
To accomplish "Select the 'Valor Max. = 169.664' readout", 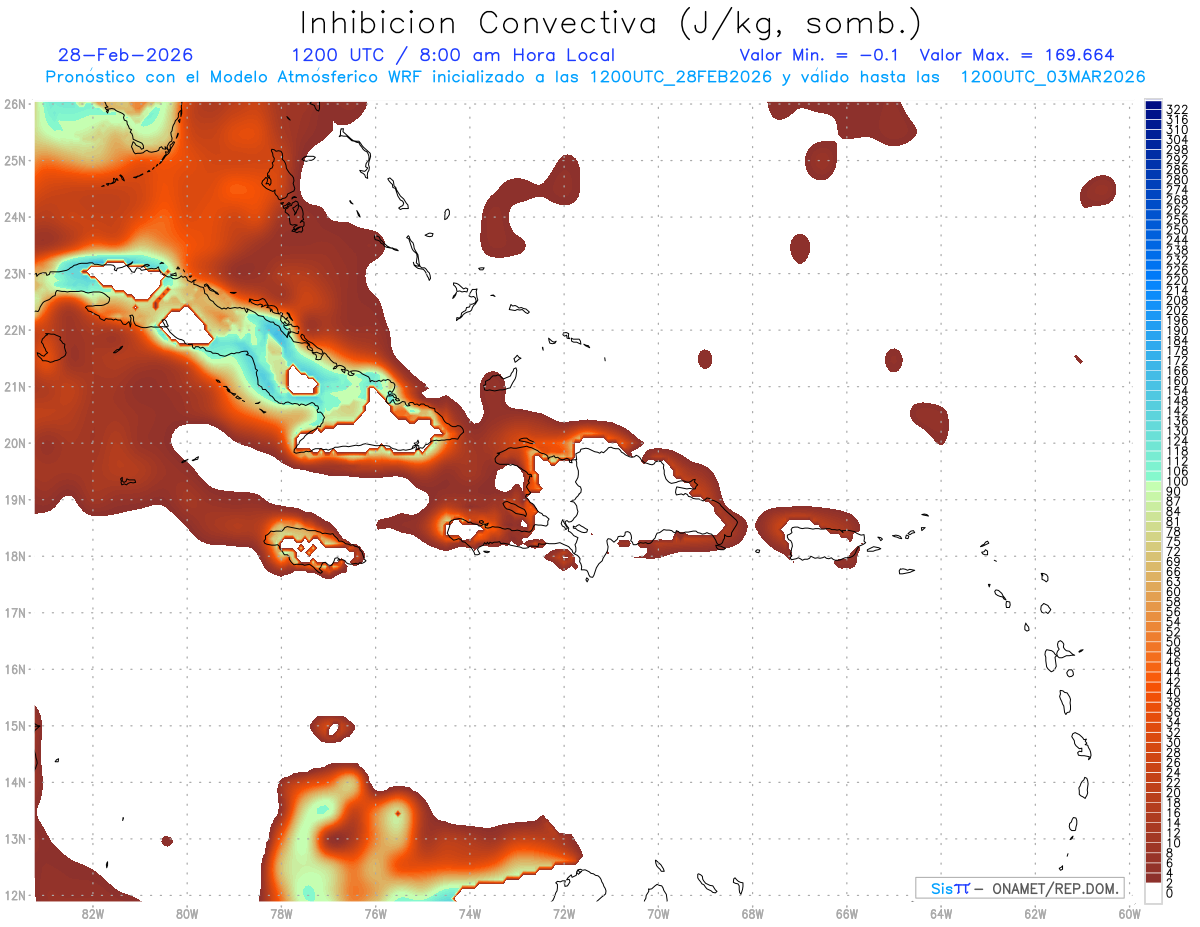I will [x=1017, y=55].
